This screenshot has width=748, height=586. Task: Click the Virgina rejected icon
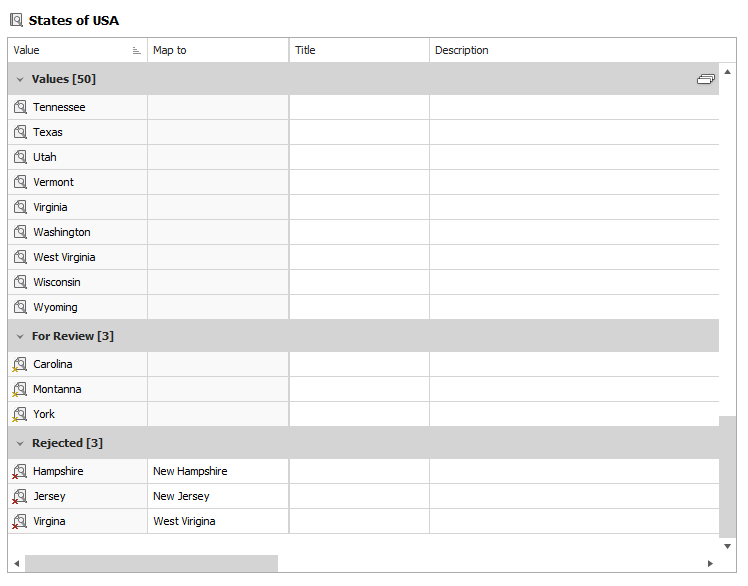20,521
